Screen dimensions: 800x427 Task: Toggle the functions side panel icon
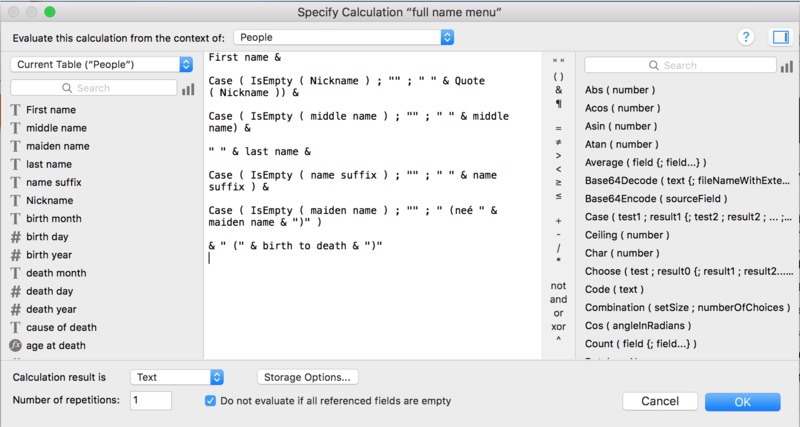(780, 37)
